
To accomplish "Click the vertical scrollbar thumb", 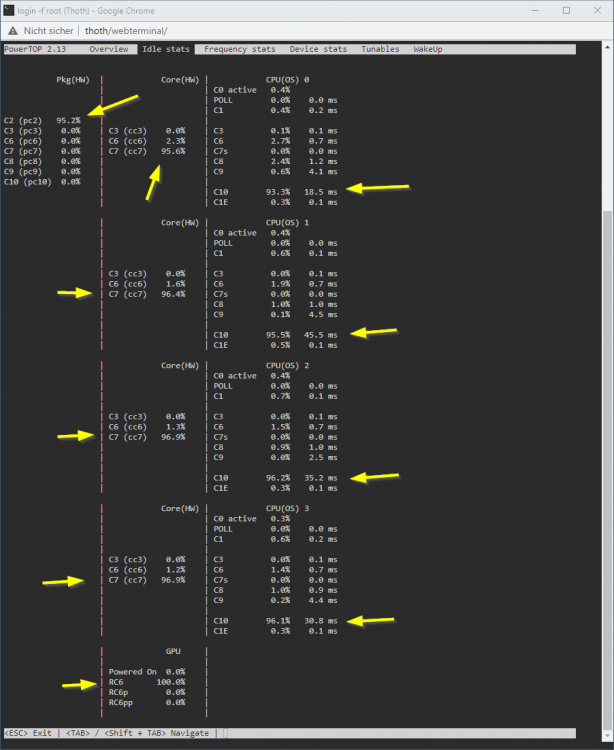I will [607, 471].
